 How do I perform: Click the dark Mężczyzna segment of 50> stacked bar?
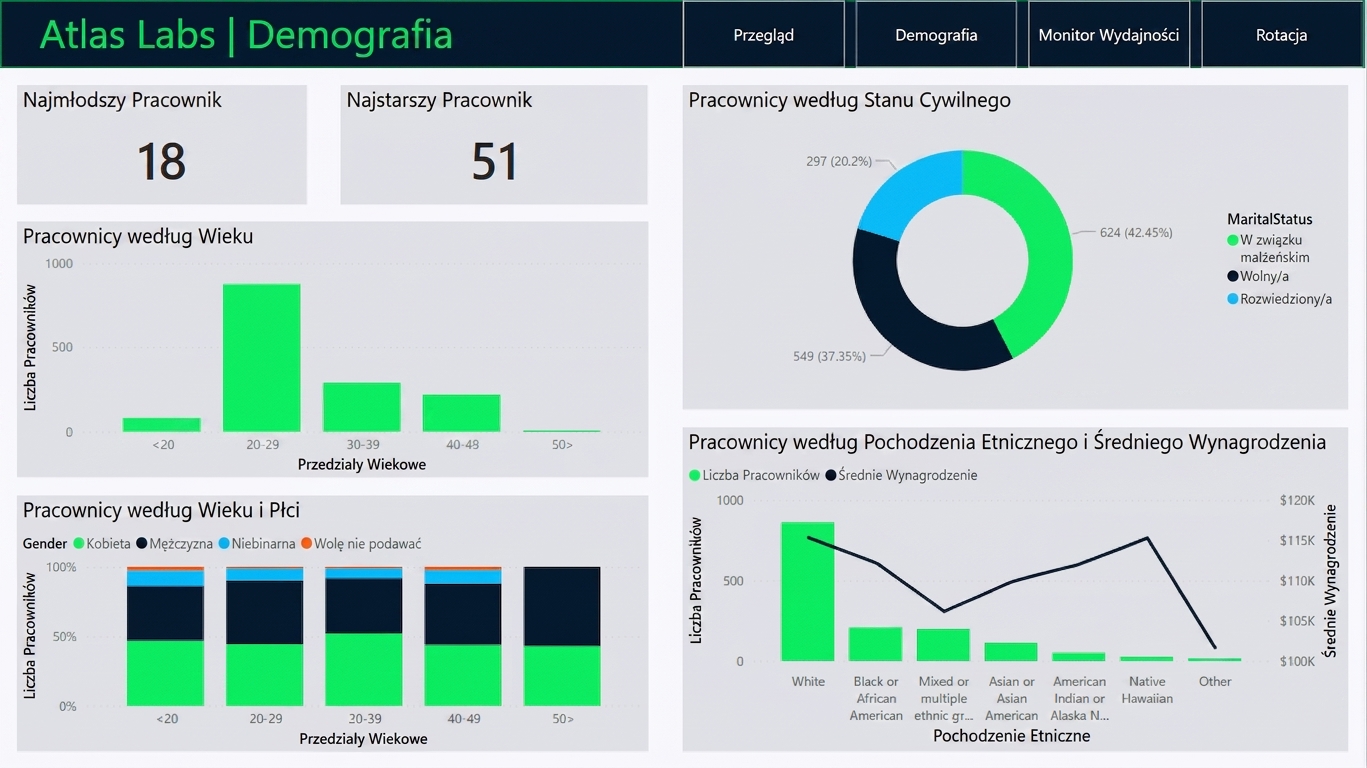(x=562, y=607)
